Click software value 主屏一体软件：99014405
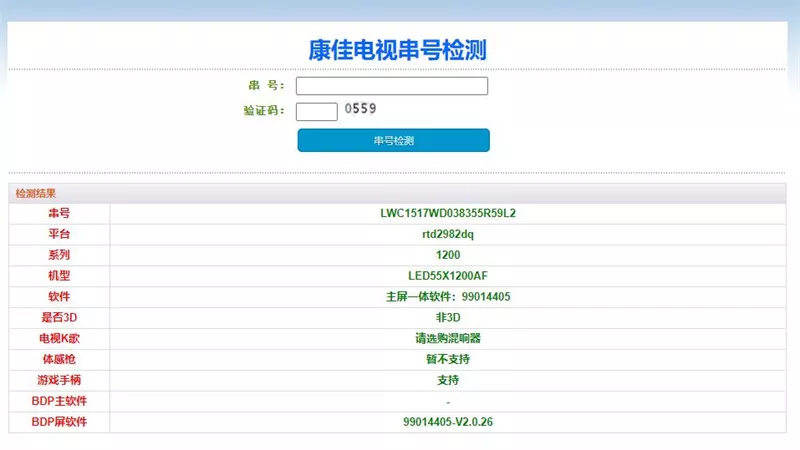The width and height of the screenshot is (800, 450). click(447, 297)
